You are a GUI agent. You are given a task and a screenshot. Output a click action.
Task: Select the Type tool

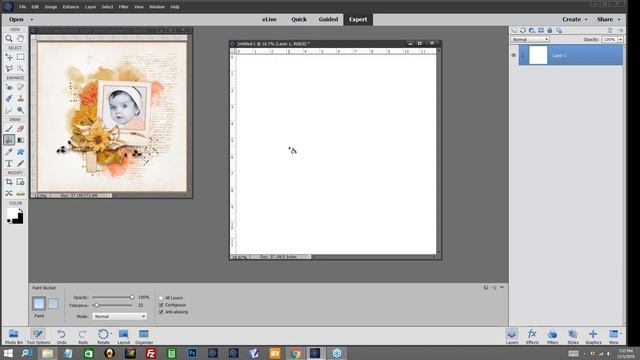tap(9, 163)
